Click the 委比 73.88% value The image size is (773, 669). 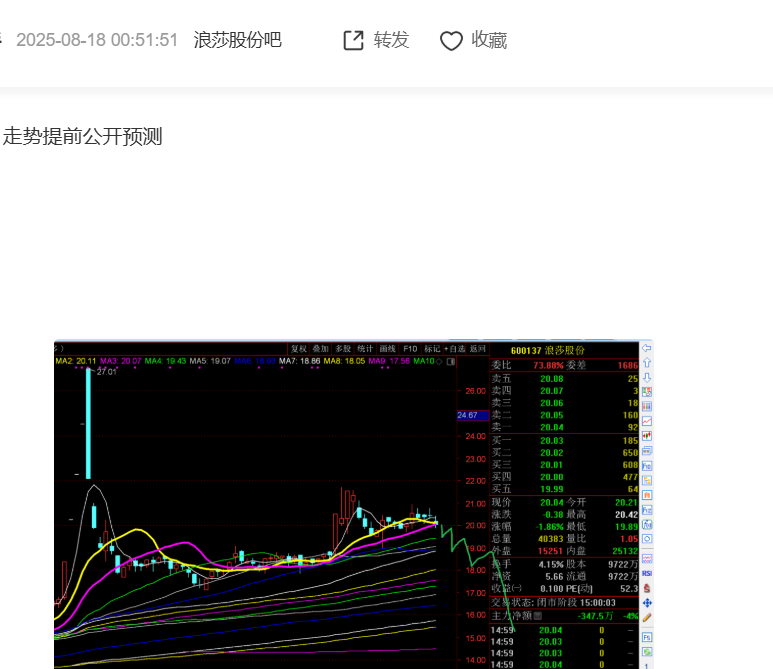(x=548, y=365)
